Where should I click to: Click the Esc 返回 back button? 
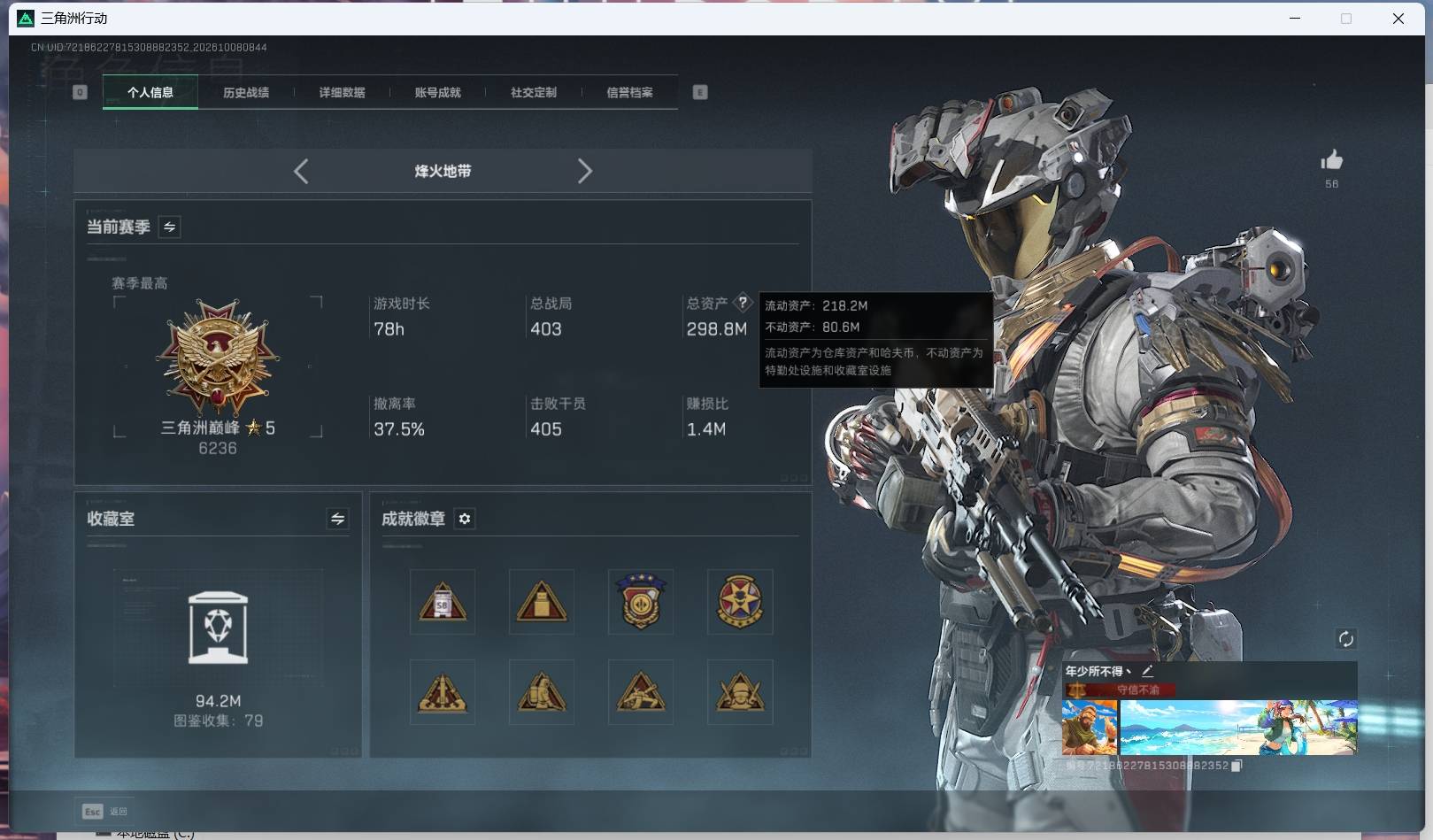[105, 811]
